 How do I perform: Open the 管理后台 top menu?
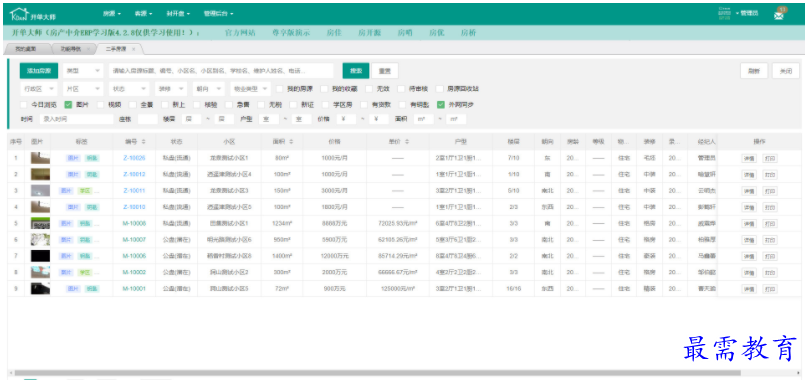pyautogui.click(x=218, y=13)
